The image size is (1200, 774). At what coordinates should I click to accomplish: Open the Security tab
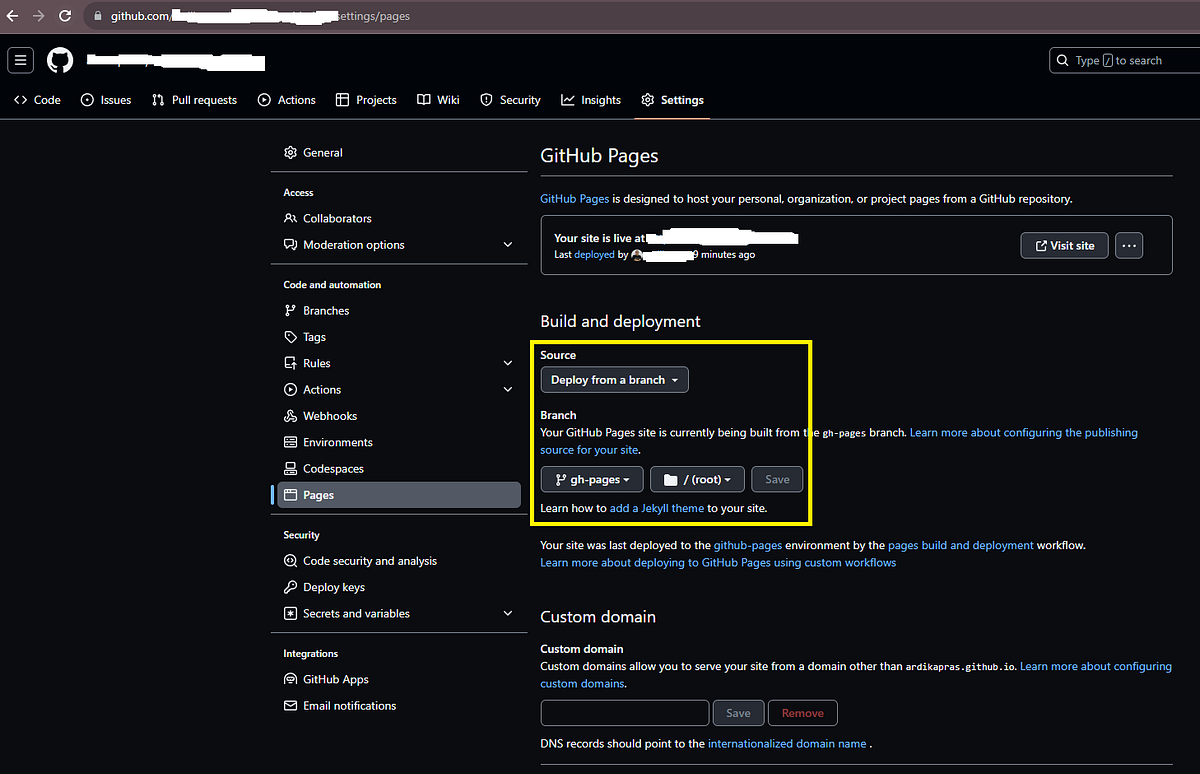point(510,100)
